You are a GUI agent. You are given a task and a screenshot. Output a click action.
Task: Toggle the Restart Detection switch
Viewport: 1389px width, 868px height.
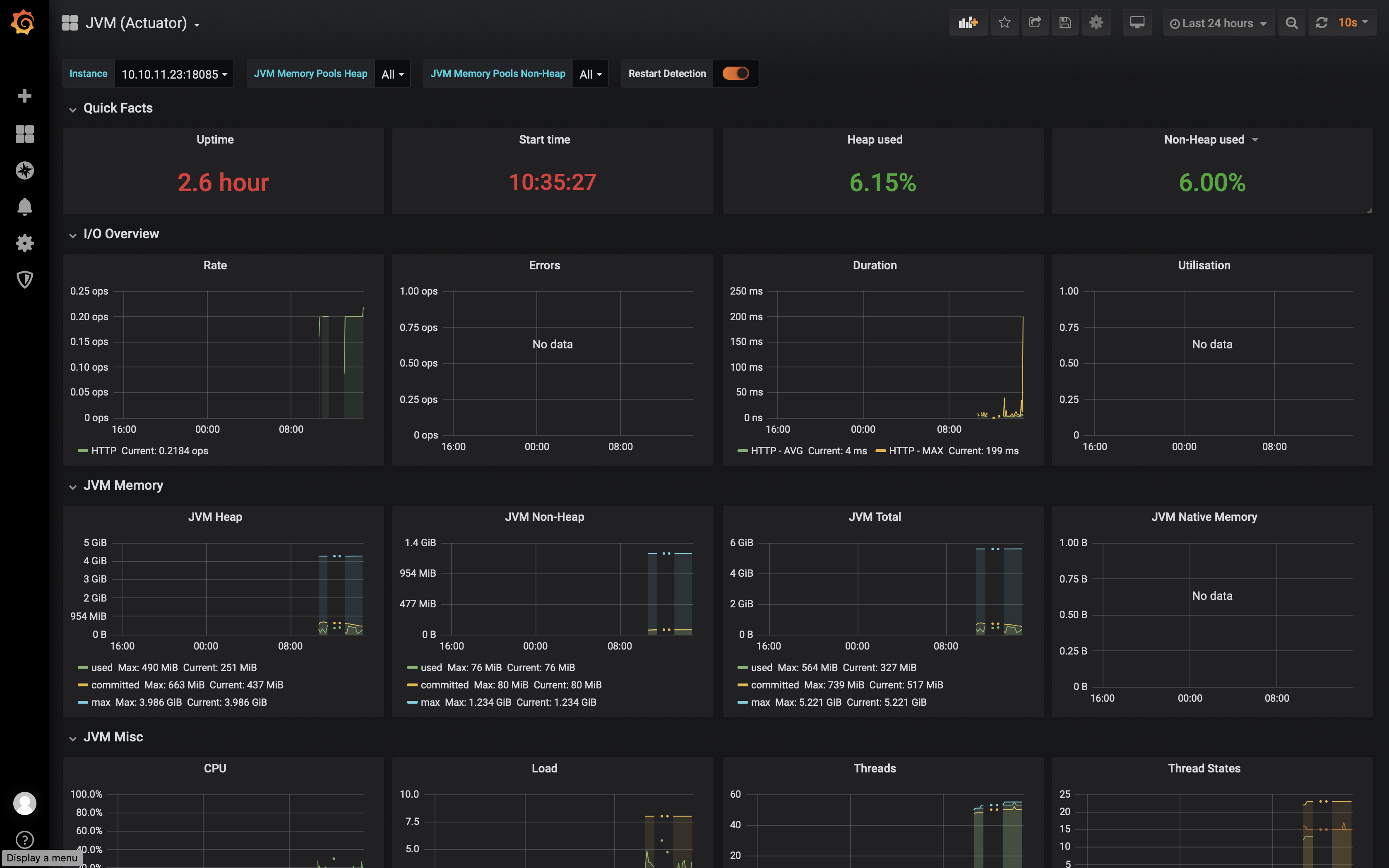(735, 74)
